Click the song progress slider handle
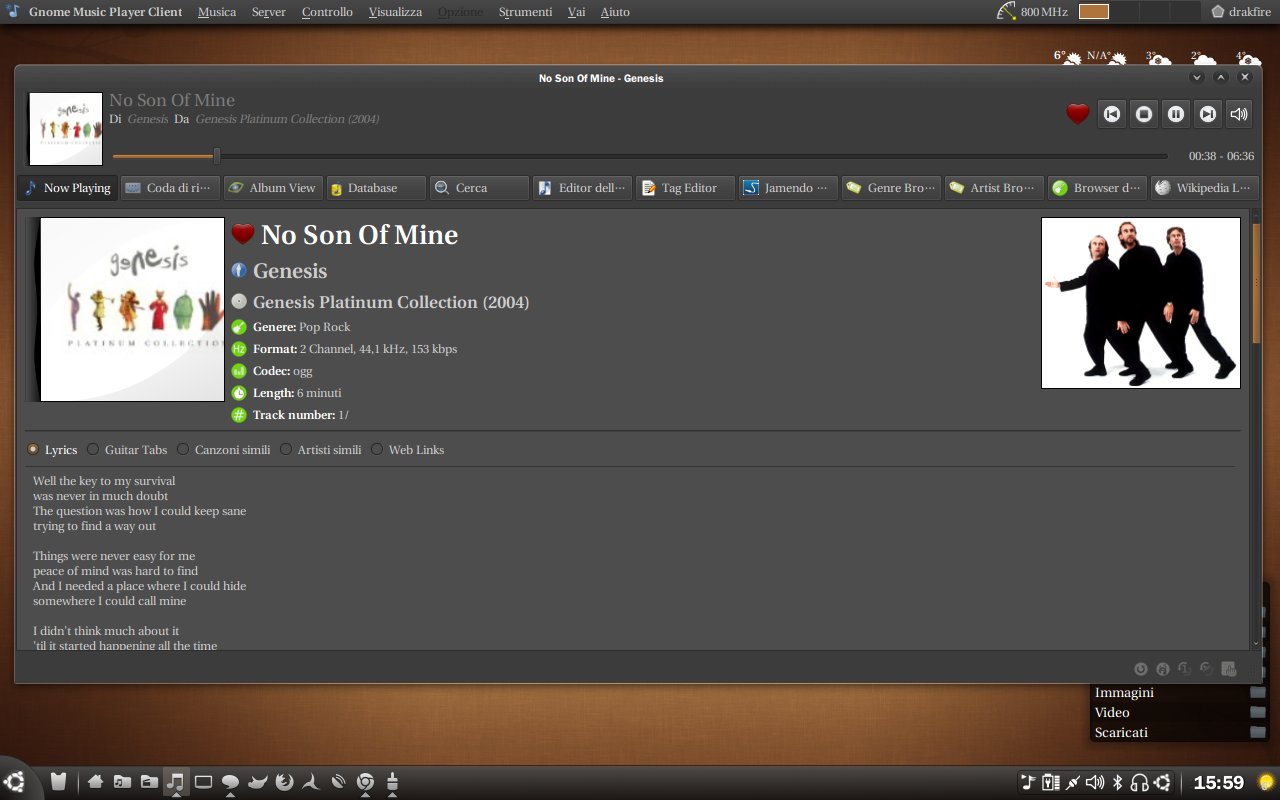Screen dimensions: 1280x800 pos(217,156)
